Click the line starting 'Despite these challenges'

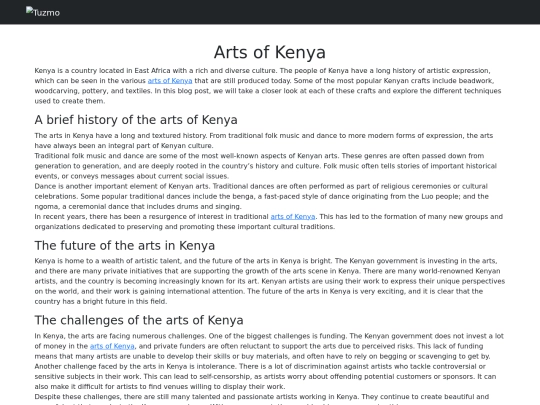[261, 397]
